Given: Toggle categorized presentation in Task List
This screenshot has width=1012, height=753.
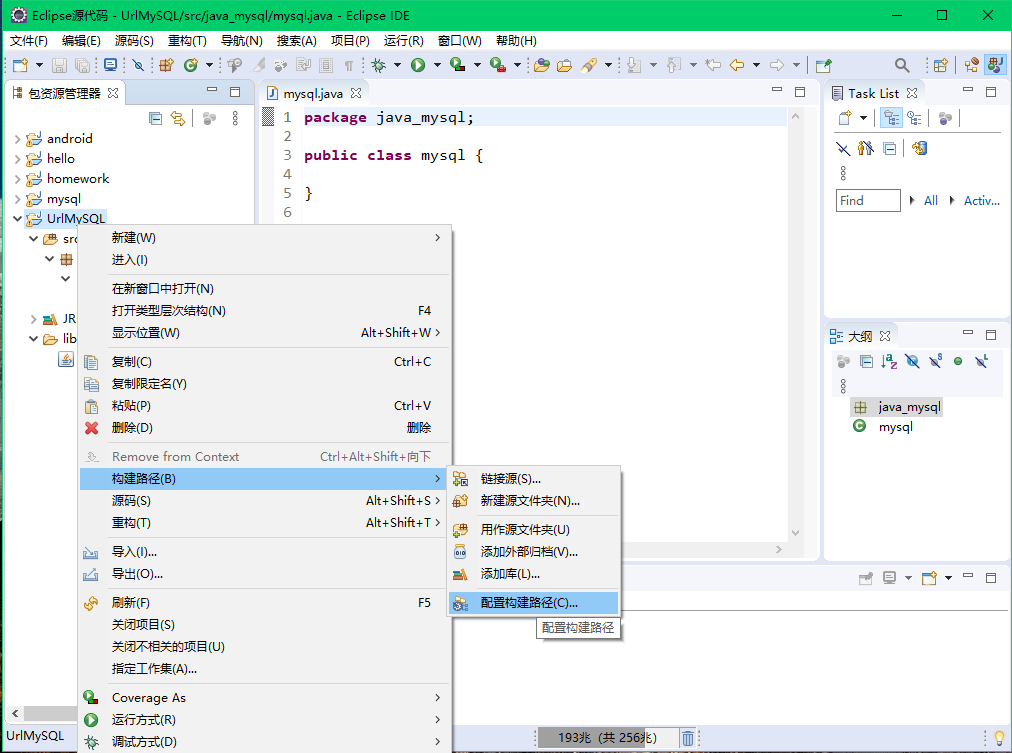Looking at the screenshot, I should tap(892, 118).
